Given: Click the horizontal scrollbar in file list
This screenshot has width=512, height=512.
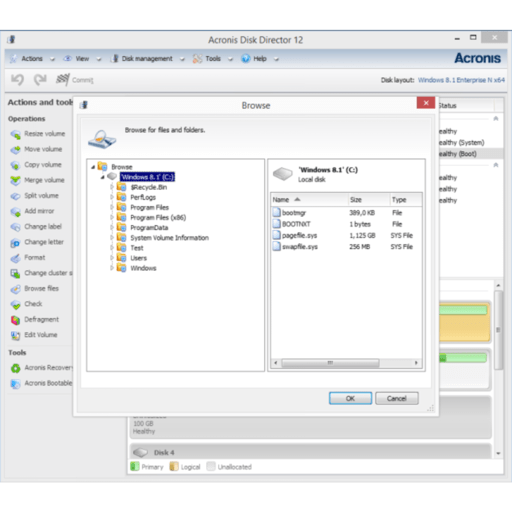Looking at the screenshot, I should click(x=330, y=363).
